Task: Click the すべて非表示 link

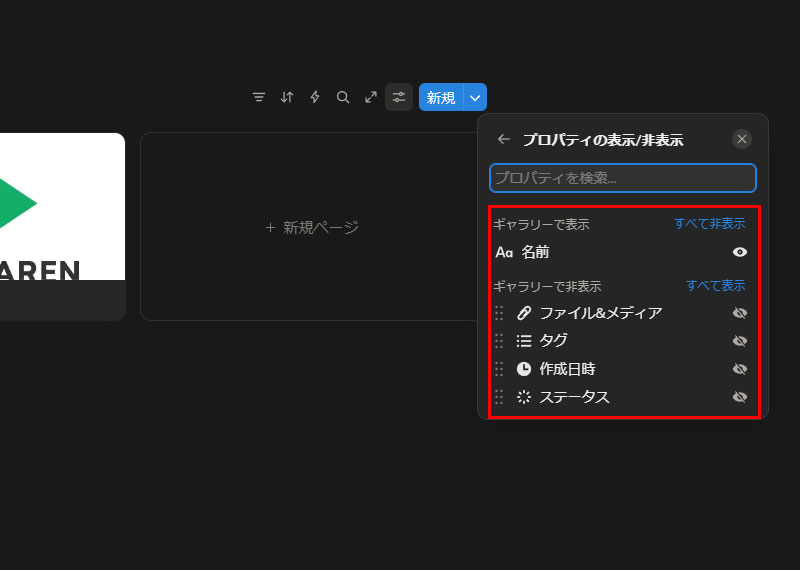Action: 709,224
